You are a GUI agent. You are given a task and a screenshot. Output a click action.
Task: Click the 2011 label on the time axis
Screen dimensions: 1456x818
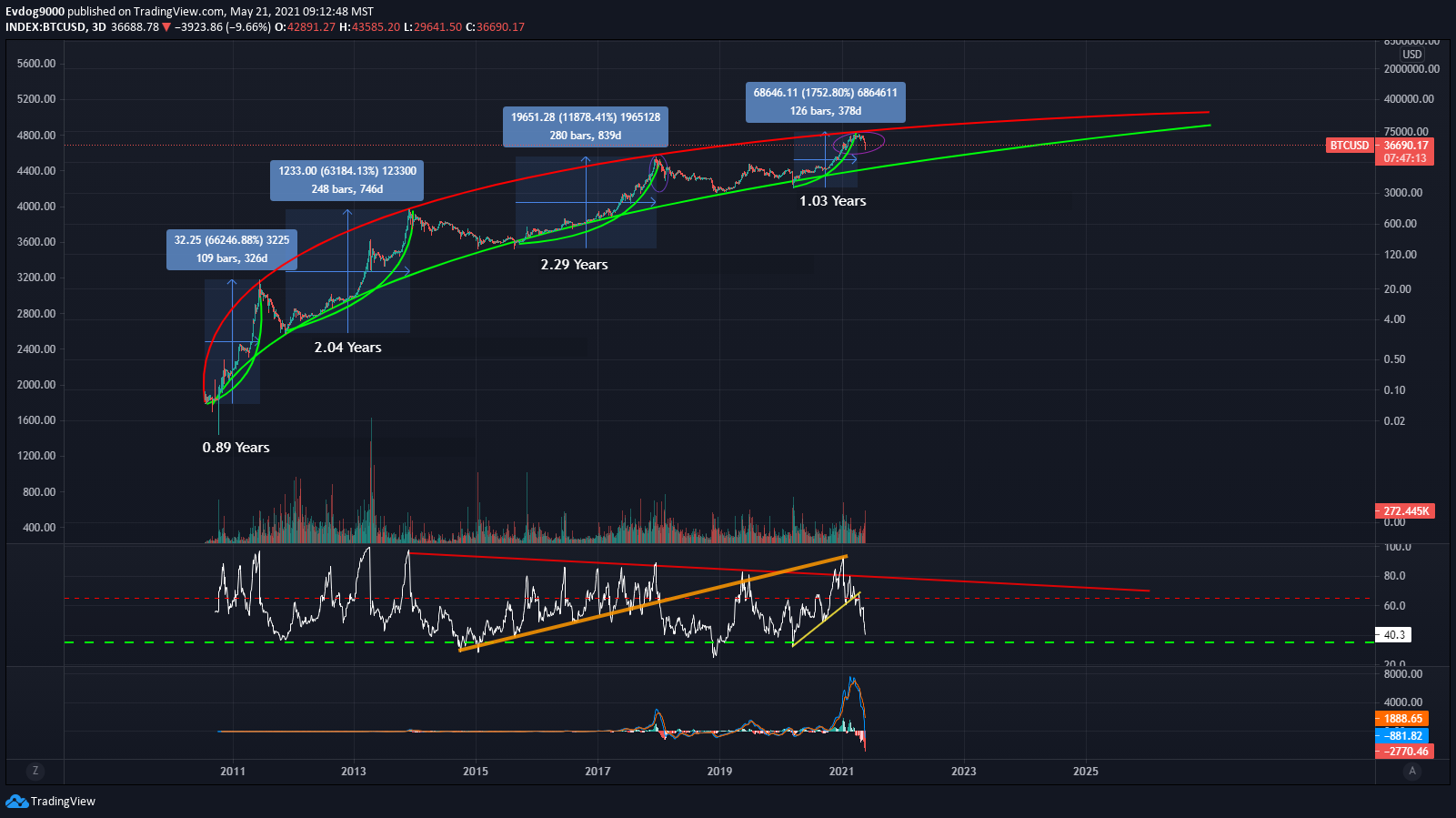point(233,772)
